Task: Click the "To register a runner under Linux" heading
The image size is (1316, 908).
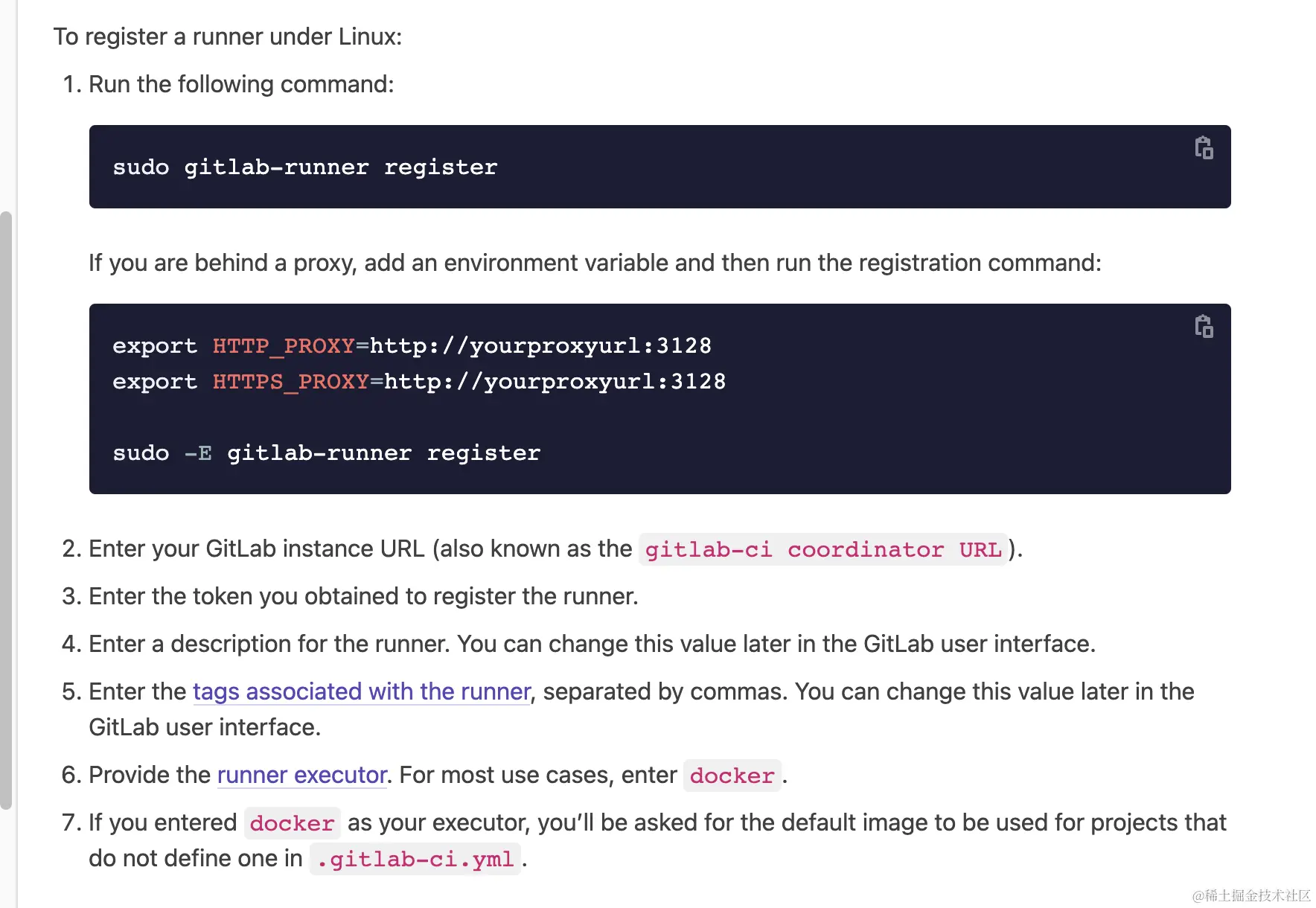Action: (227, 36)
